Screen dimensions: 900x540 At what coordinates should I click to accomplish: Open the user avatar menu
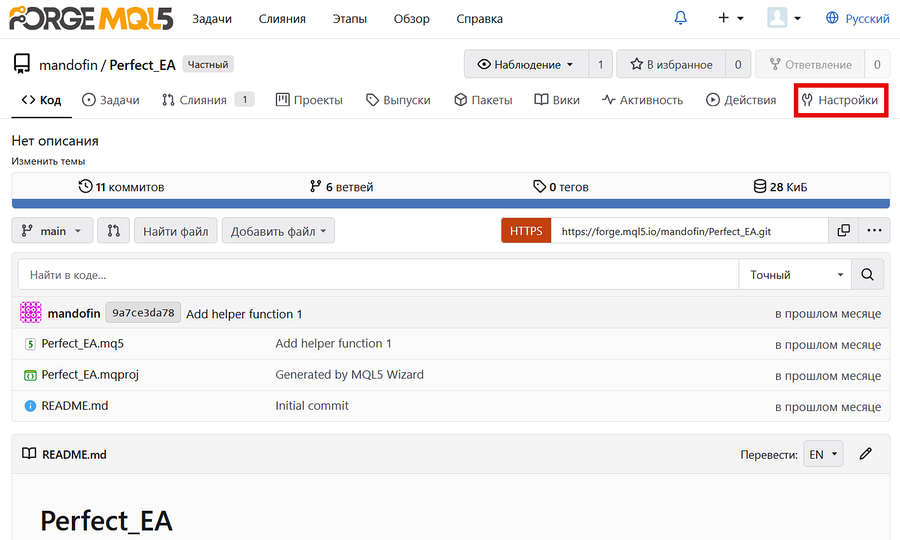pyautogui.click(x=784, y=18)
